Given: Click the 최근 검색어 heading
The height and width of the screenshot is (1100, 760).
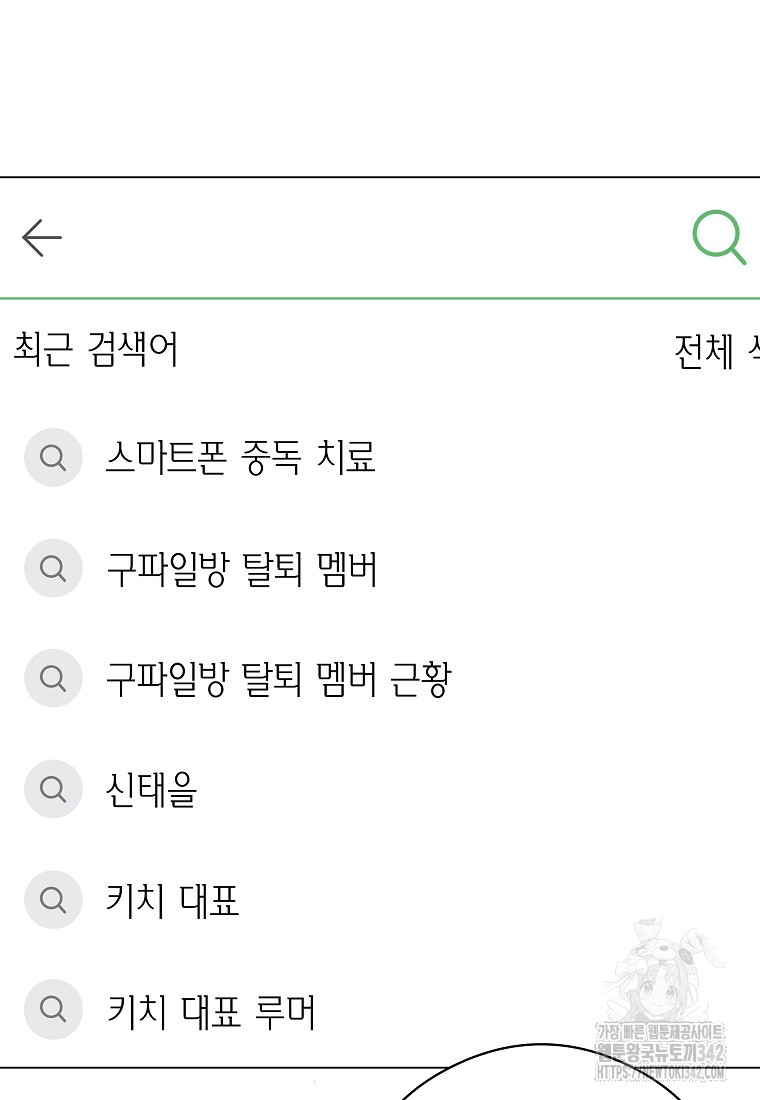Looking at the screenshot, I should coord(96,349).
